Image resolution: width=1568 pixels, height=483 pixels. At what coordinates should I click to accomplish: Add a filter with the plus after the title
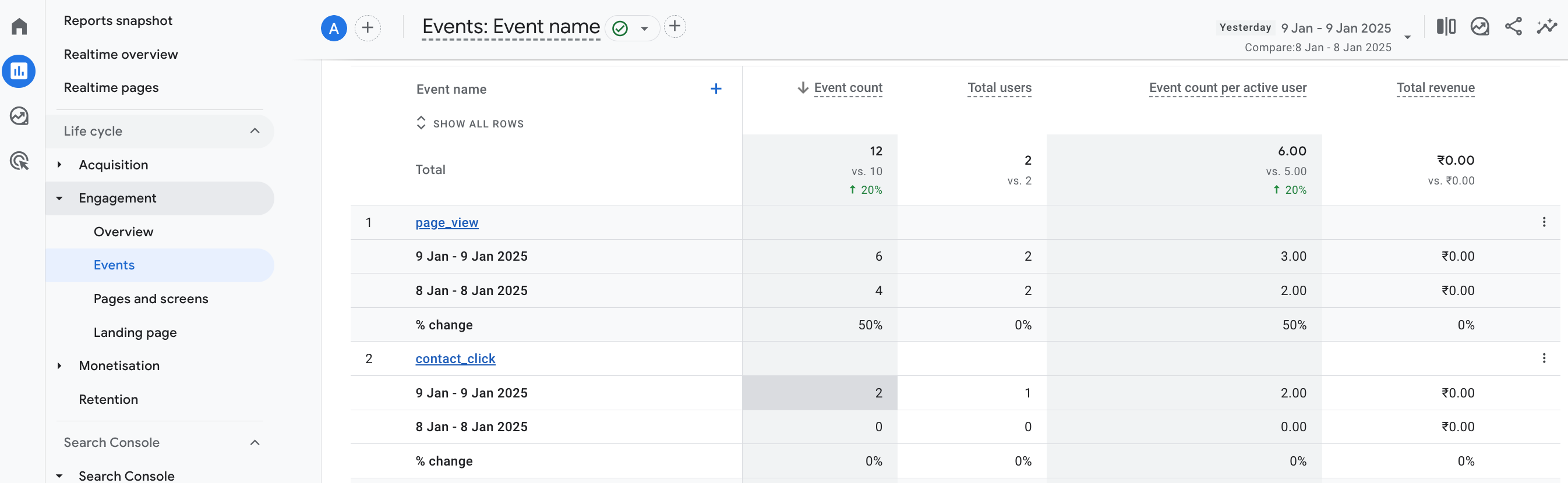(x=674, y=26)
